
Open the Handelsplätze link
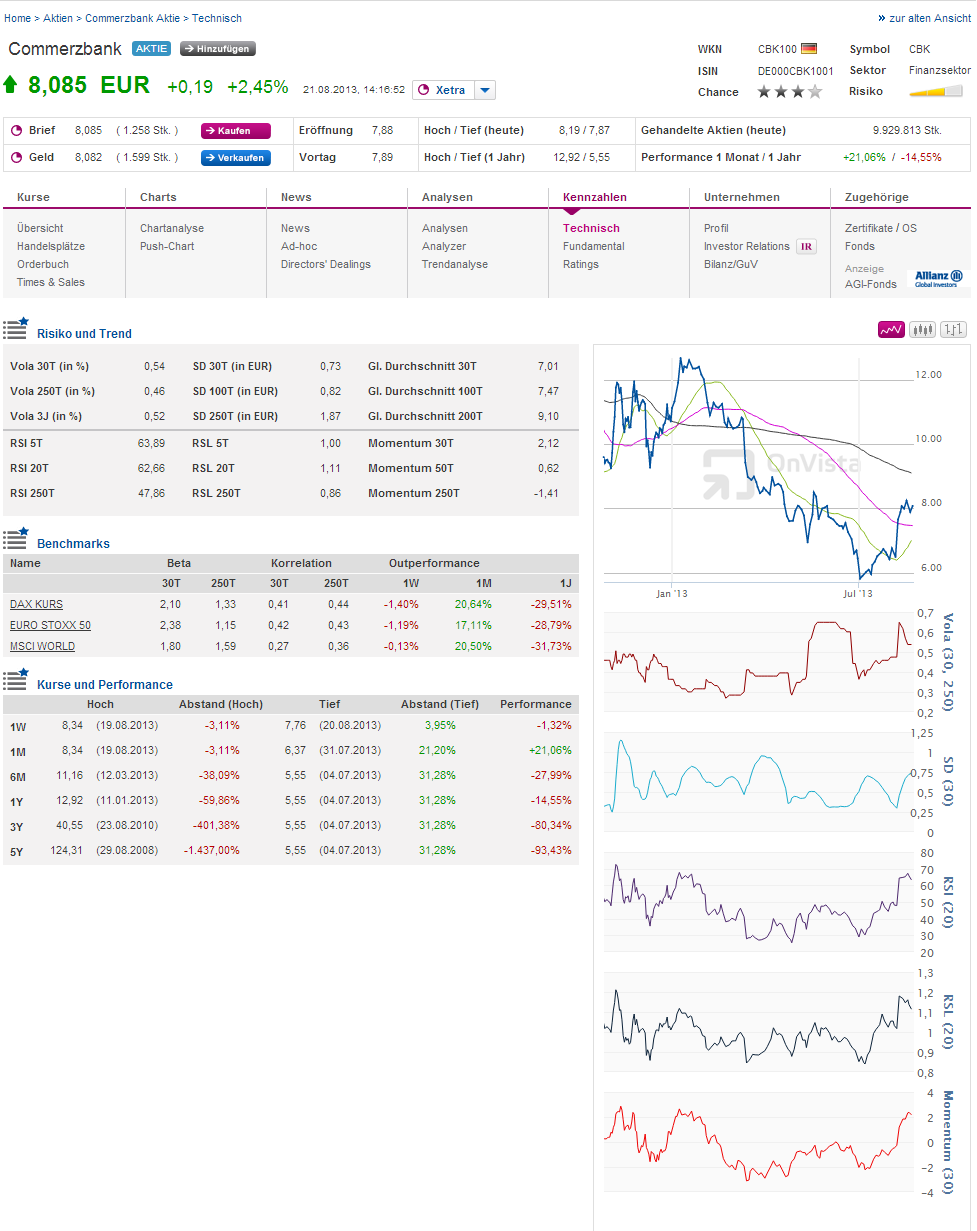(51, 246)
